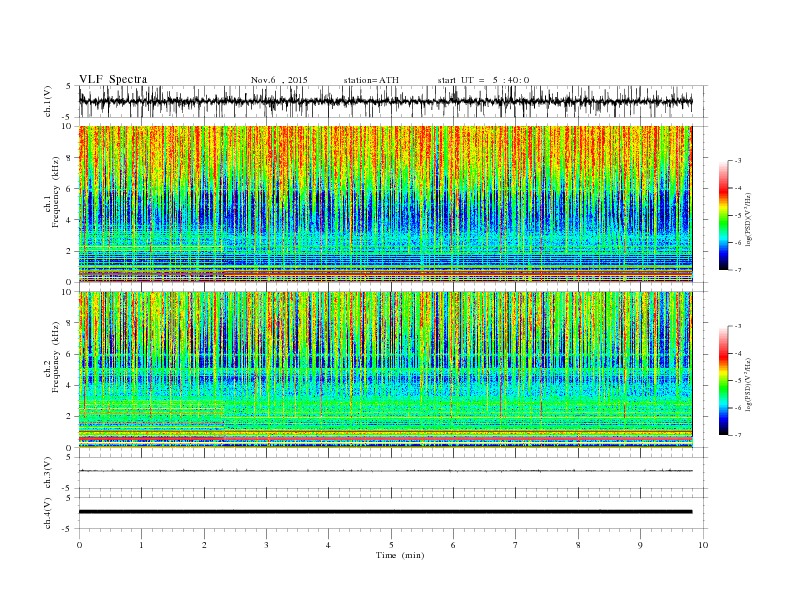Click time axis tick label "4"

point(328,545)
